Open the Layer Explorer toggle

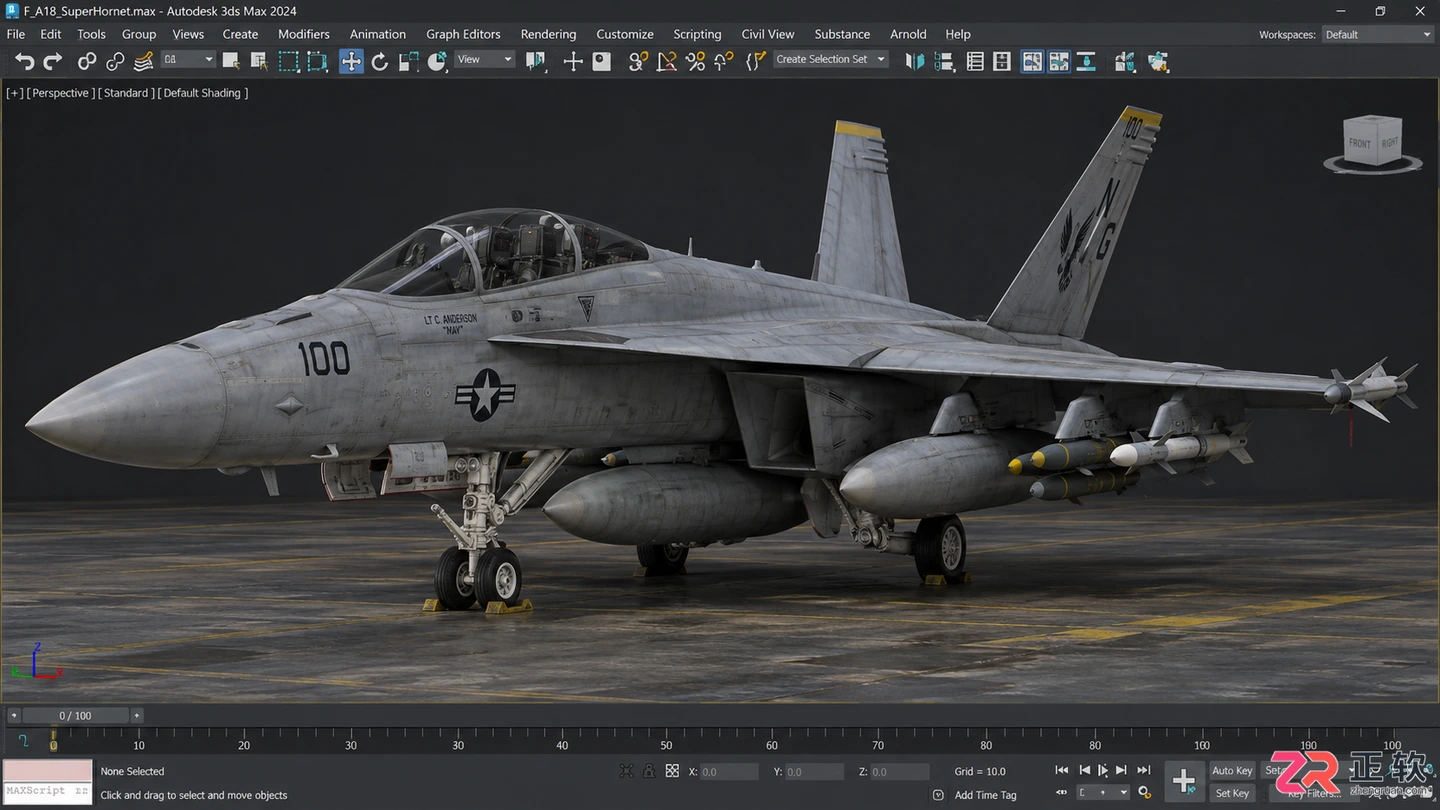[1002, 61]
